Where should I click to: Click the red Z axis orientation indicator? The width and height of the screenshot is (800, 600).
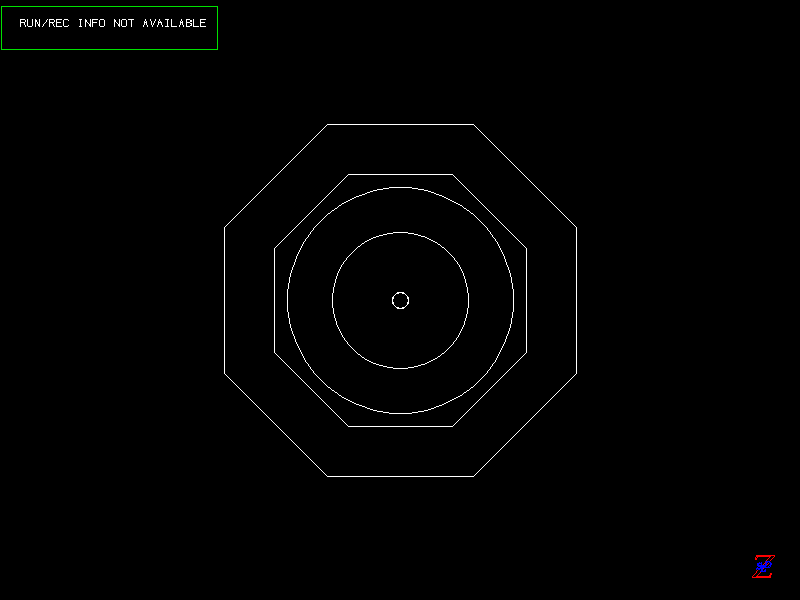coord(763,566)
